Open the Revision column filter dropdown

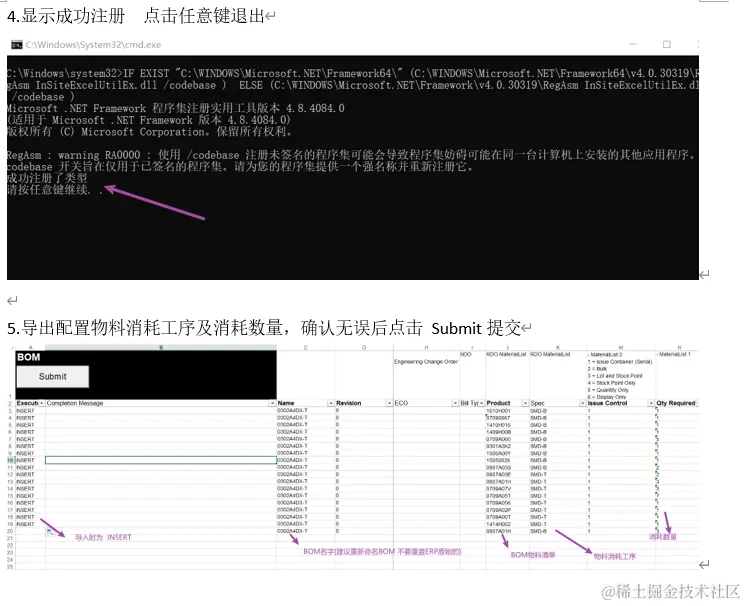pos(390,403)
